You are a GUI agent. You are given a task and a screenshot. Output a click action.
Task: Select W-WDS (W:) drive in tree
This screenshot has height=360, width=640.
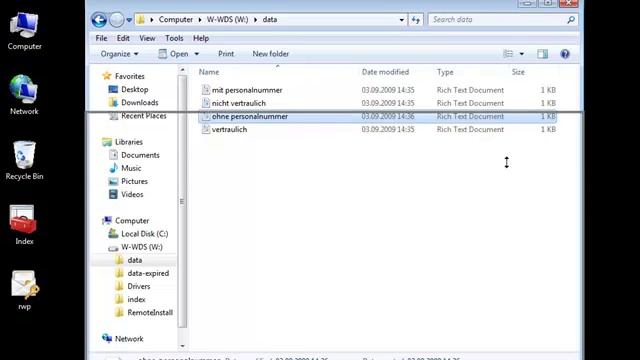(x=142, y=247)
